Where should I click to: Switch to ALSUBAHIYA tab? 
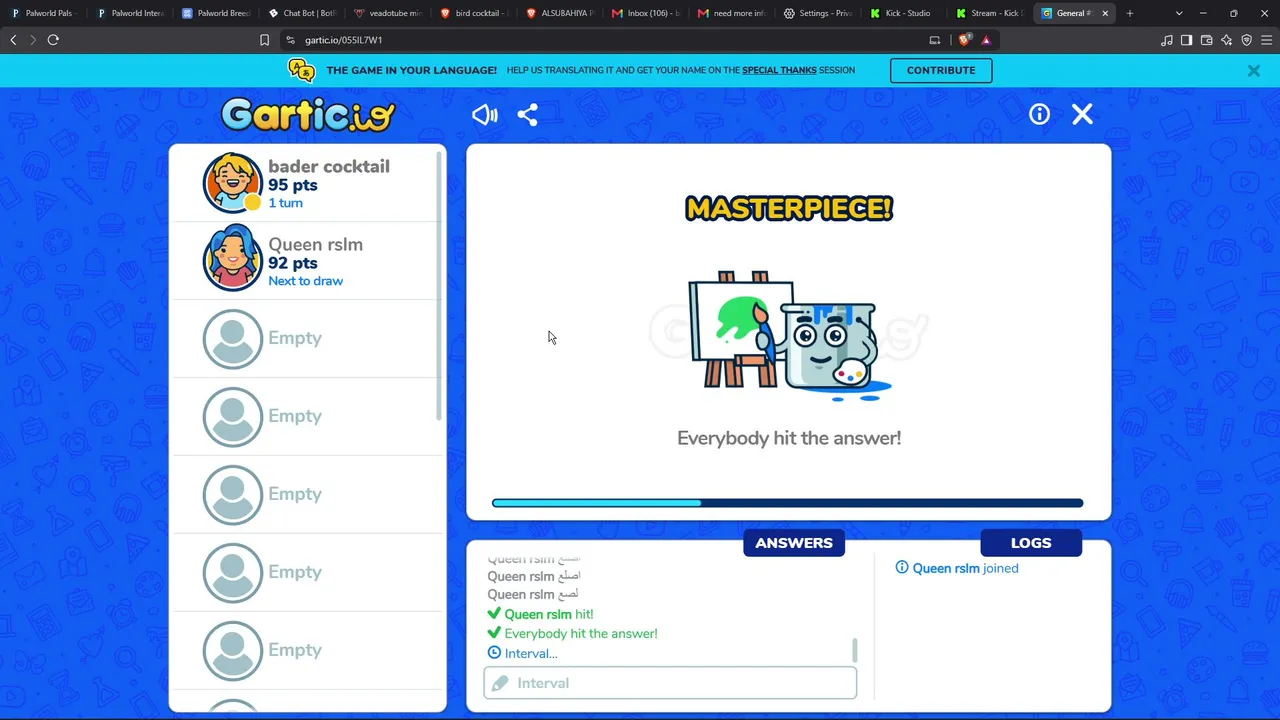tap(559, 13)
